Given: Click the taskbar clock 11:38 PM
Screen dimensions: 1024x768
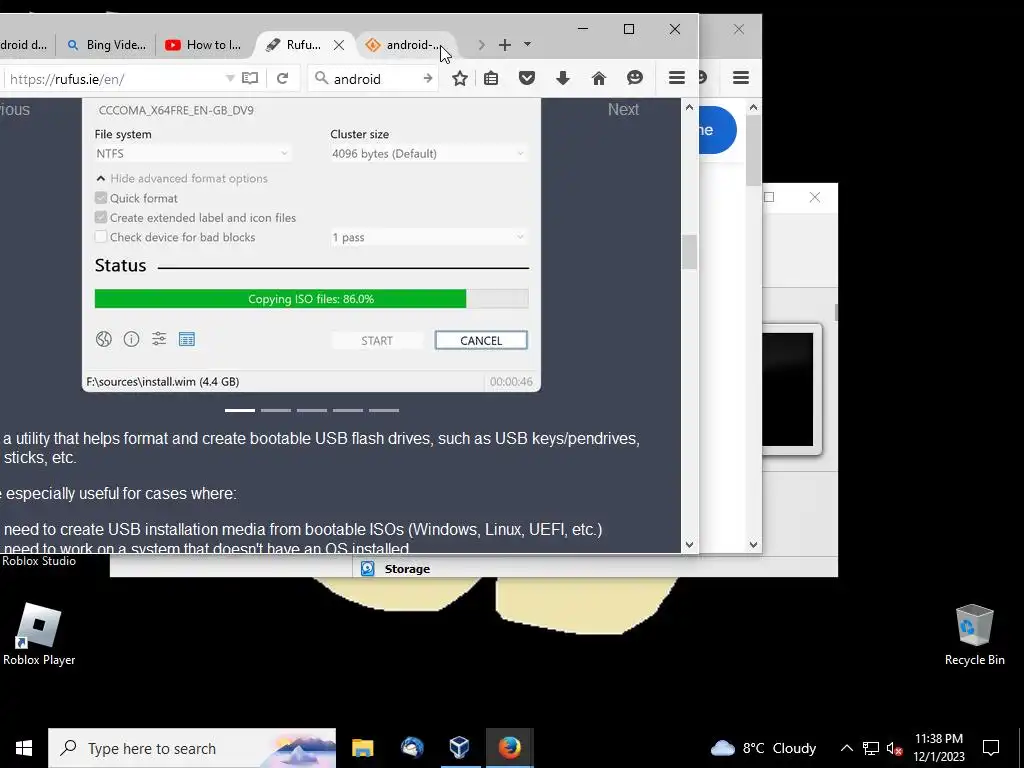Looking at the screenshot, I should point(938,748).
